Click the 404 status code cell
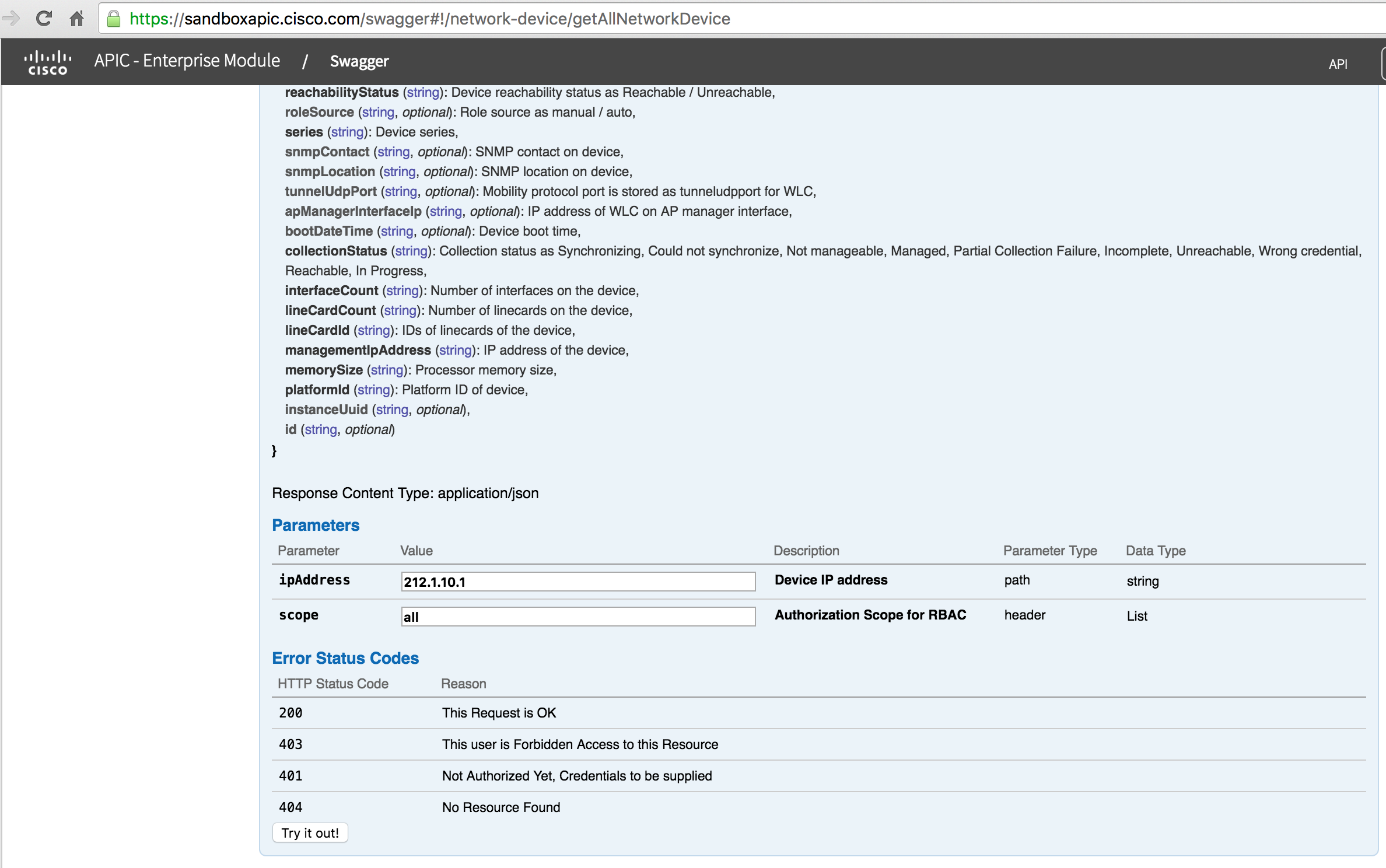The height and width of the screenshot is (868, 1386). (290, 807)
